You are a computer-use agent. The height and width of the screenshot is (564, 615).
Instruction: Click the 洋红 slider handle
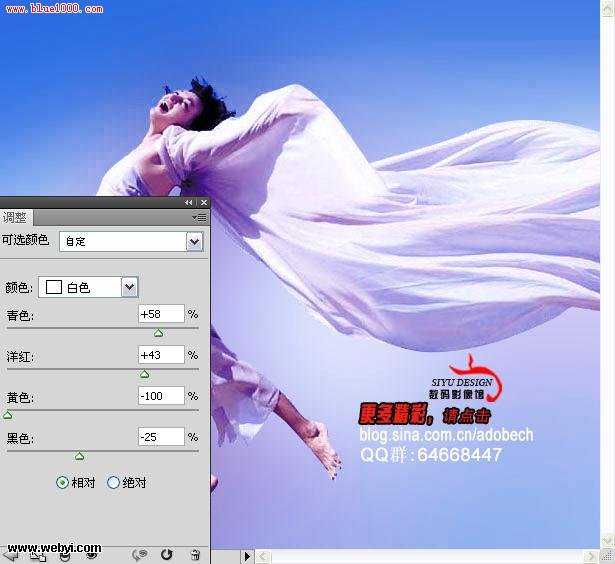[x=145, y=374]
